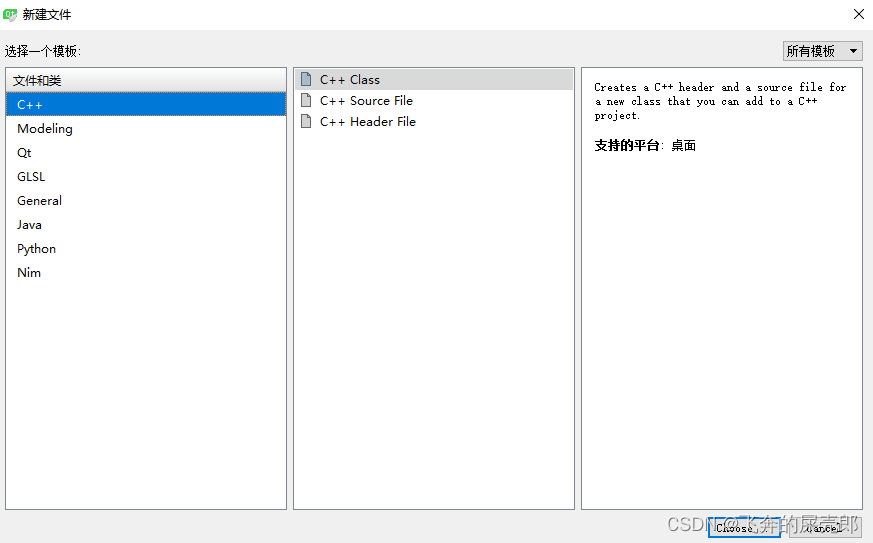
Task: Select the Python category
Action: pyautogui.click(x=146, y=248)
